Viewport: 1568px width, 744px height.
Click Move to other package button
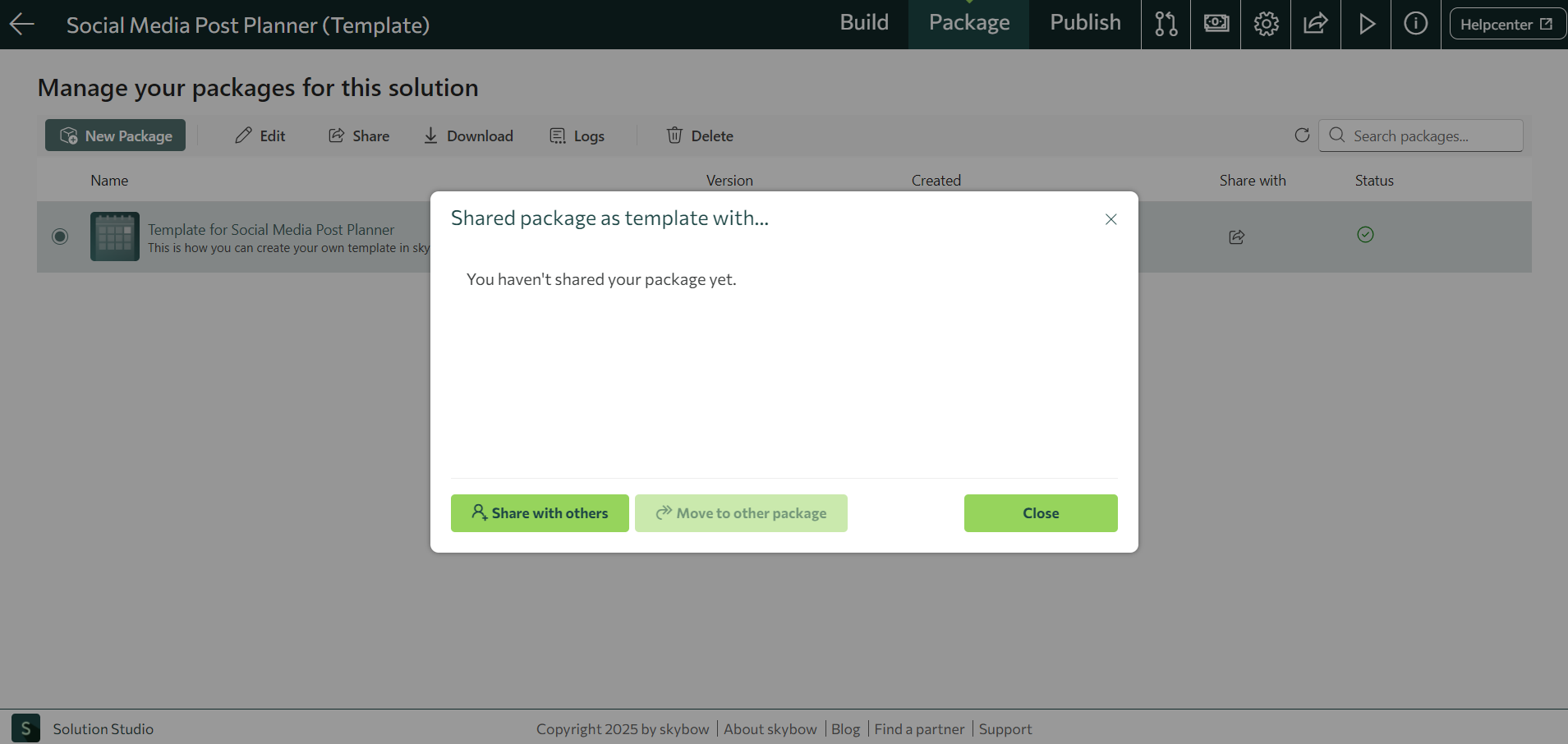(741, 513)
